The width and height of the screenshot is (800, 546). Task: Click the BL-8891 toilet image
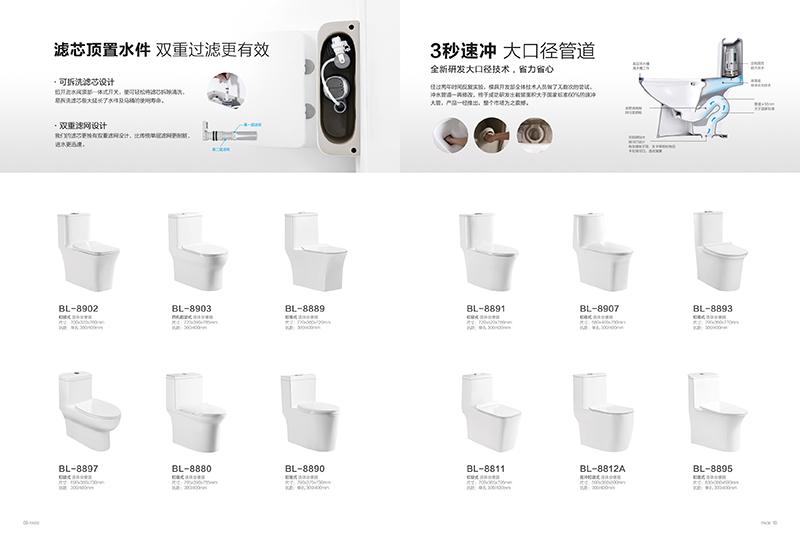coord(488,251)
